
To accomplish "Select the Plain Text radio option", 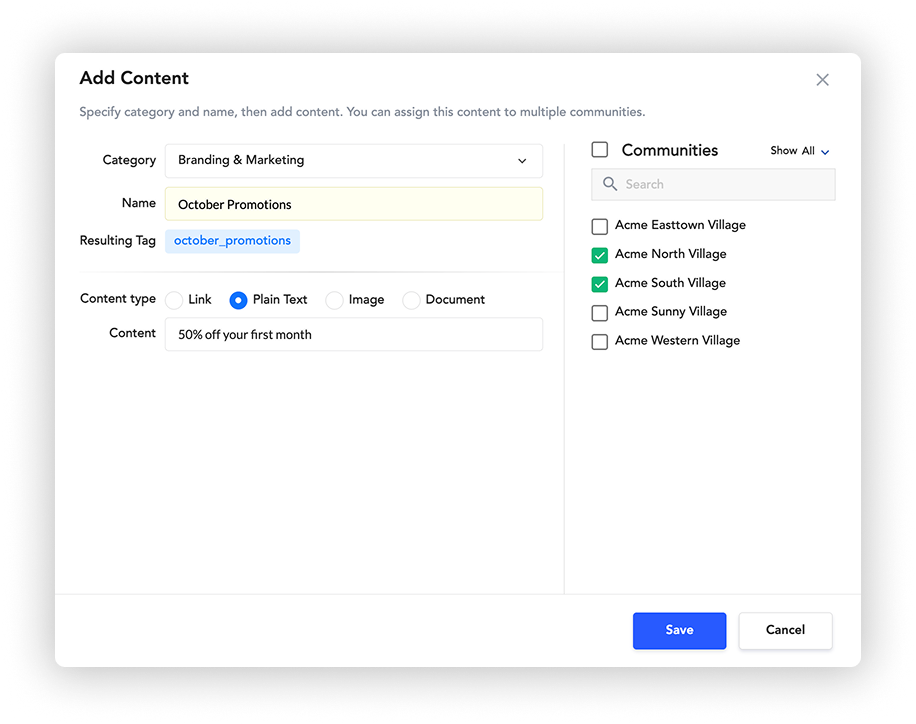I will (238, 300).
